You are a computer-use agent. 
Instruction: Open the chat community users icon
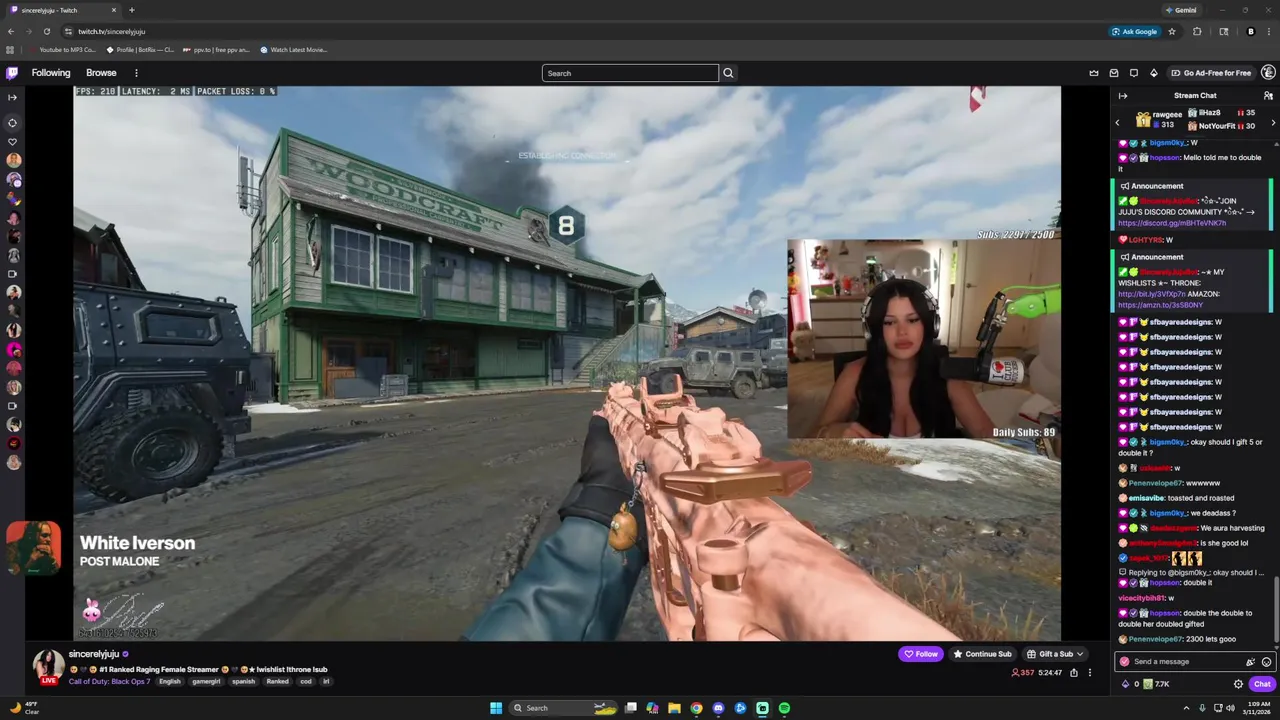pyautogui.click(x=1268, y=96)
